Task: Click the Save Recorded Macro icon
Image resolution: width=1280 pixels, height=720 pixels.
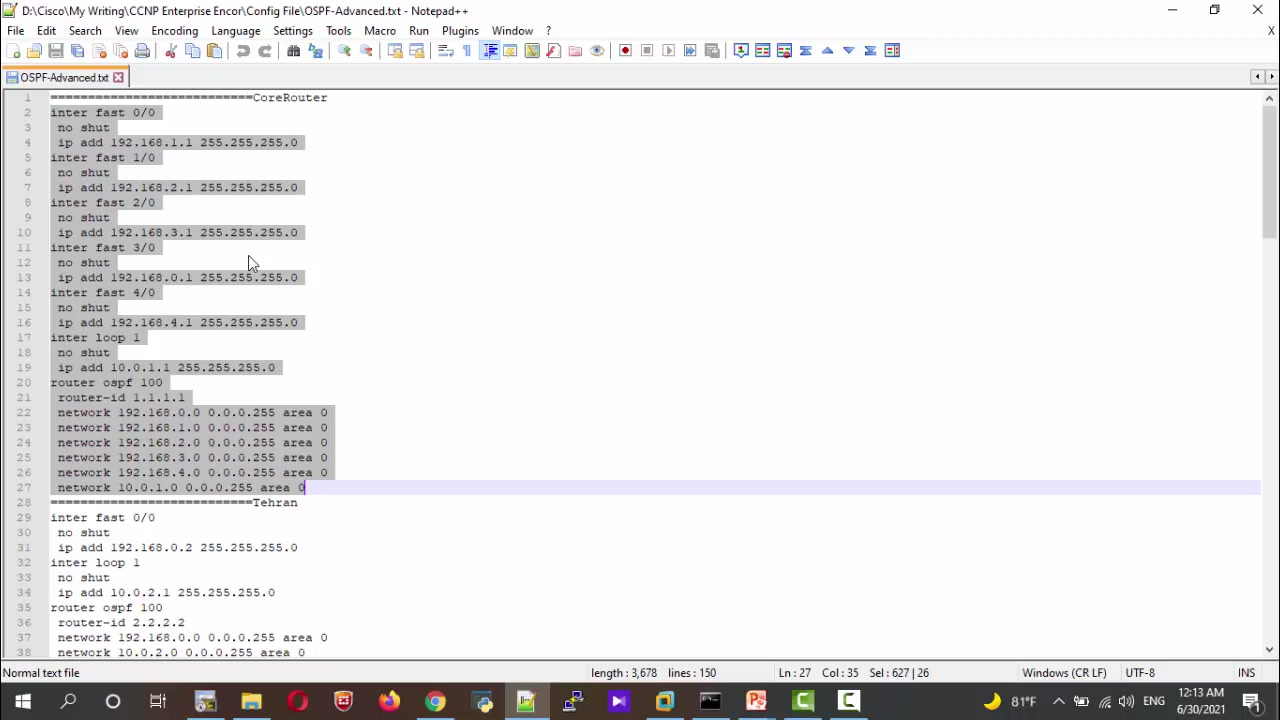Action: pos(712,51)
